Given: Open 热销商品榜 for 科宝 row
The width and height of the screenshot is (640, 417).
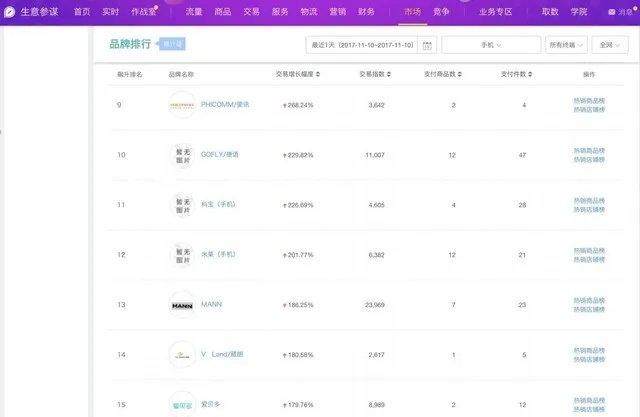Looking at the screenshot, I should 589,201.
